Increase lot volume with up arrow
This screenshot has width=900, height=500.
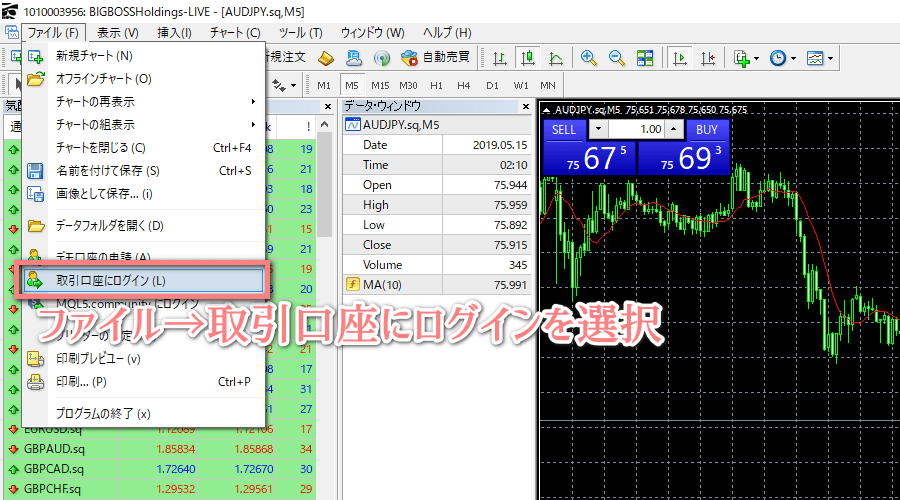pyautogui.click(x=674, y=129)
